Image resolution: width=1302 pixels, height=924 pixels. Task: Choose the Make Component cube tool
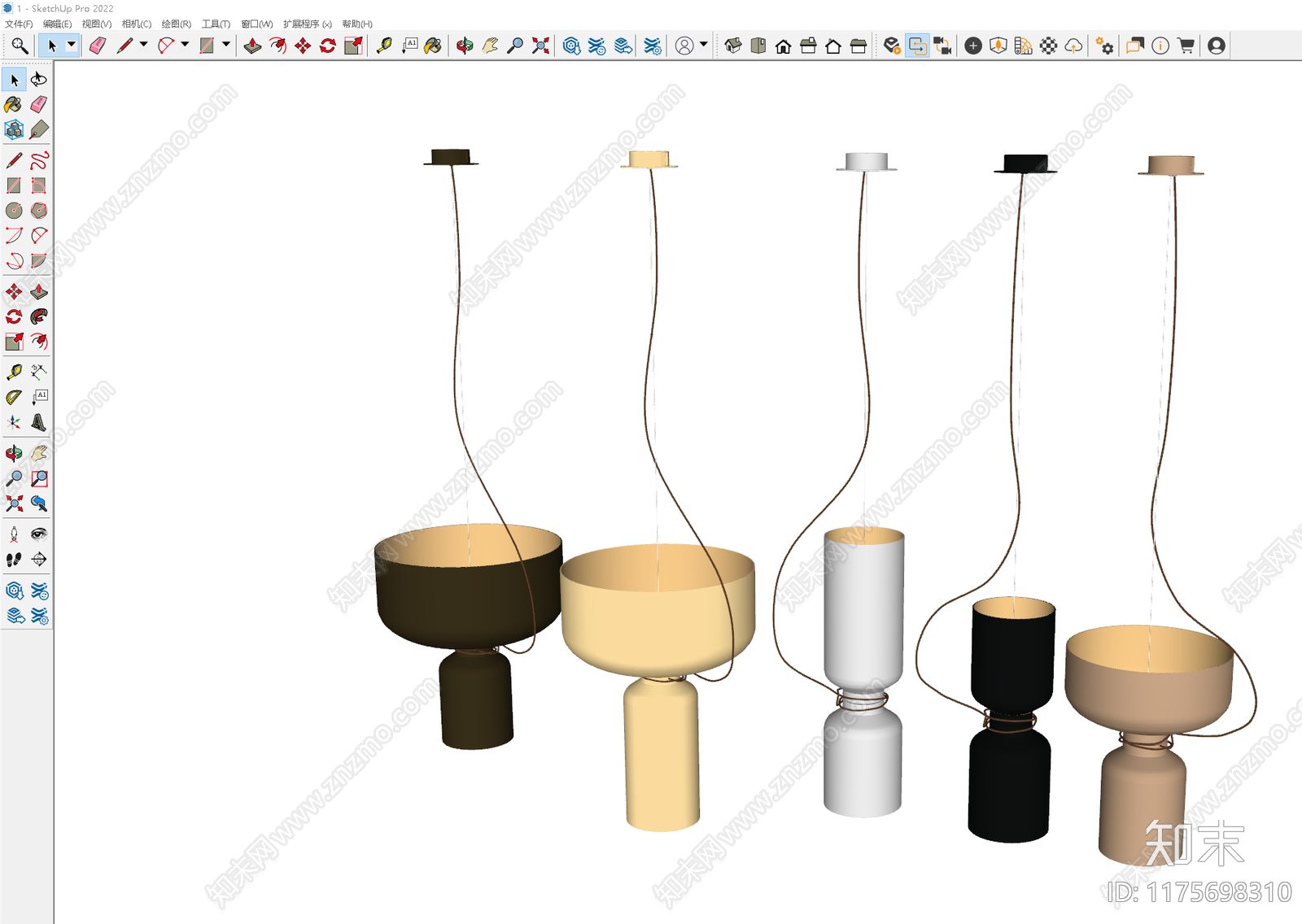click(14, 129)
